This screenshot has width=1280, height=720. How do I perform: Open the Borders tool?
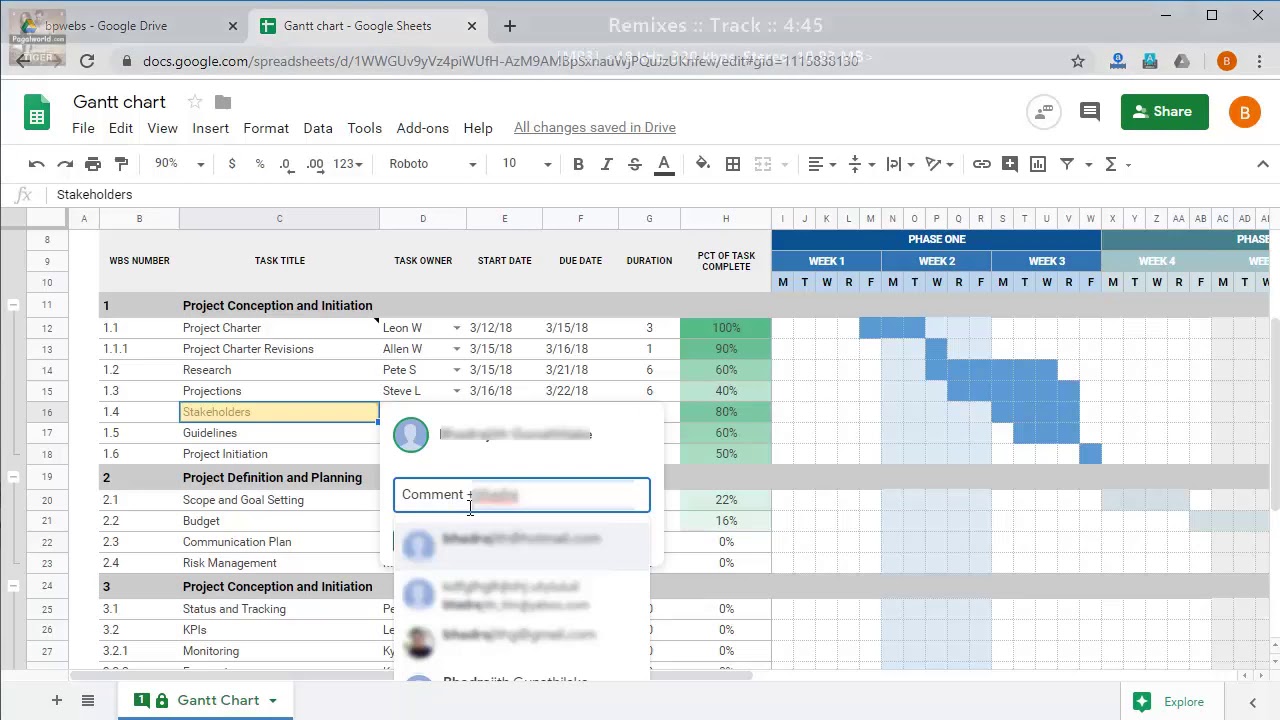733,164
